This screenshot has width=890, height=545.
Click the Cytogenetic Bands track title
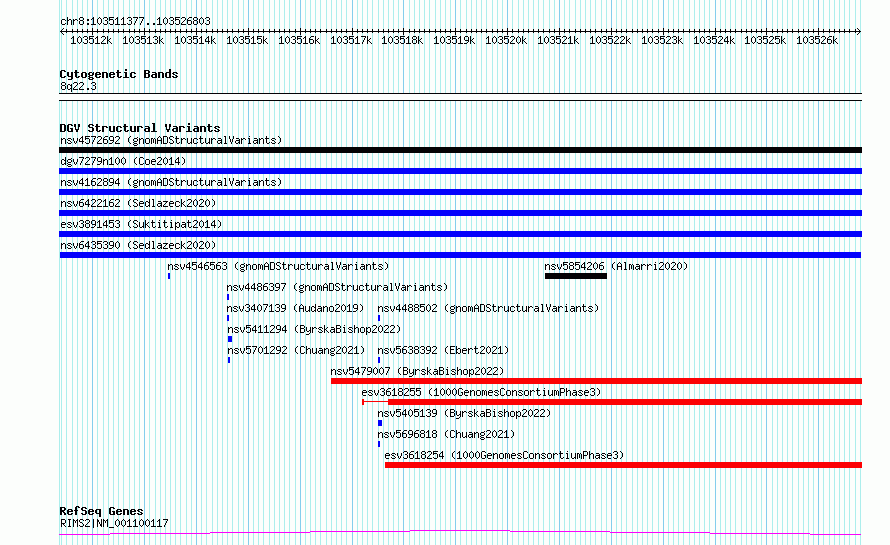click(x=119, y=74)
